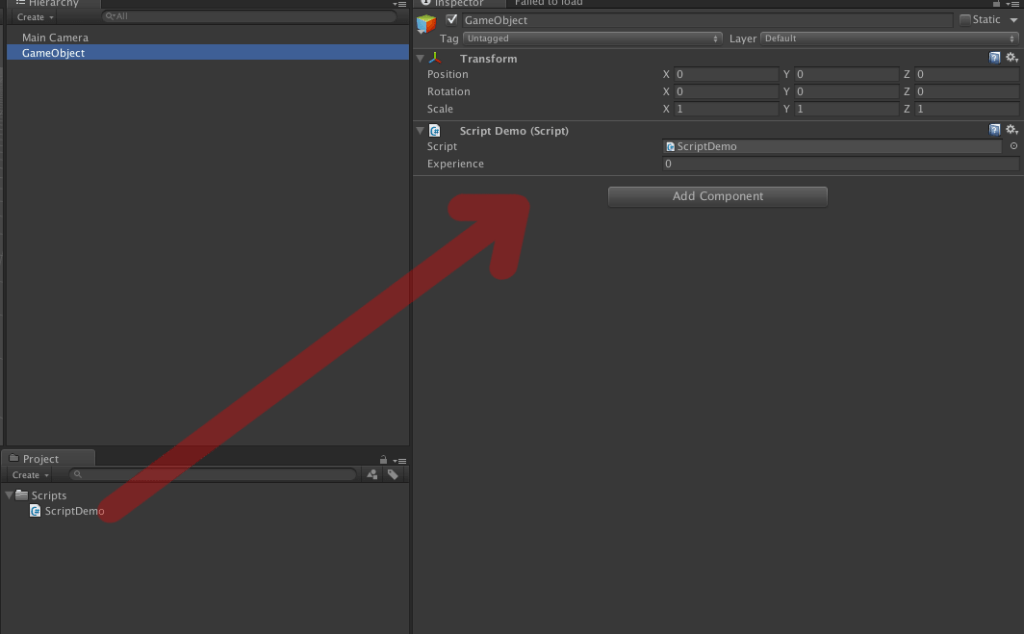This screenshot has width=1024, height=634.
Task: Click the GameObject name field
Action: 707,20
